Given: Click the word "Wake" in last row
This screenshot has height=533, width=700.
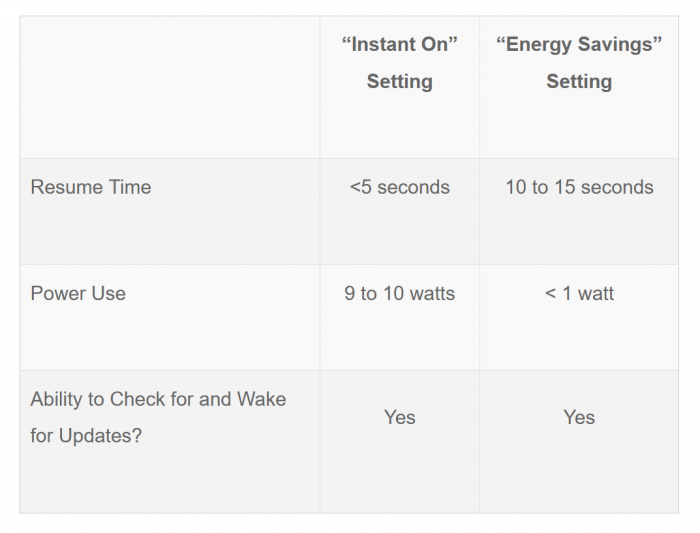Looking at the screenshot, I should click(261, 399).
